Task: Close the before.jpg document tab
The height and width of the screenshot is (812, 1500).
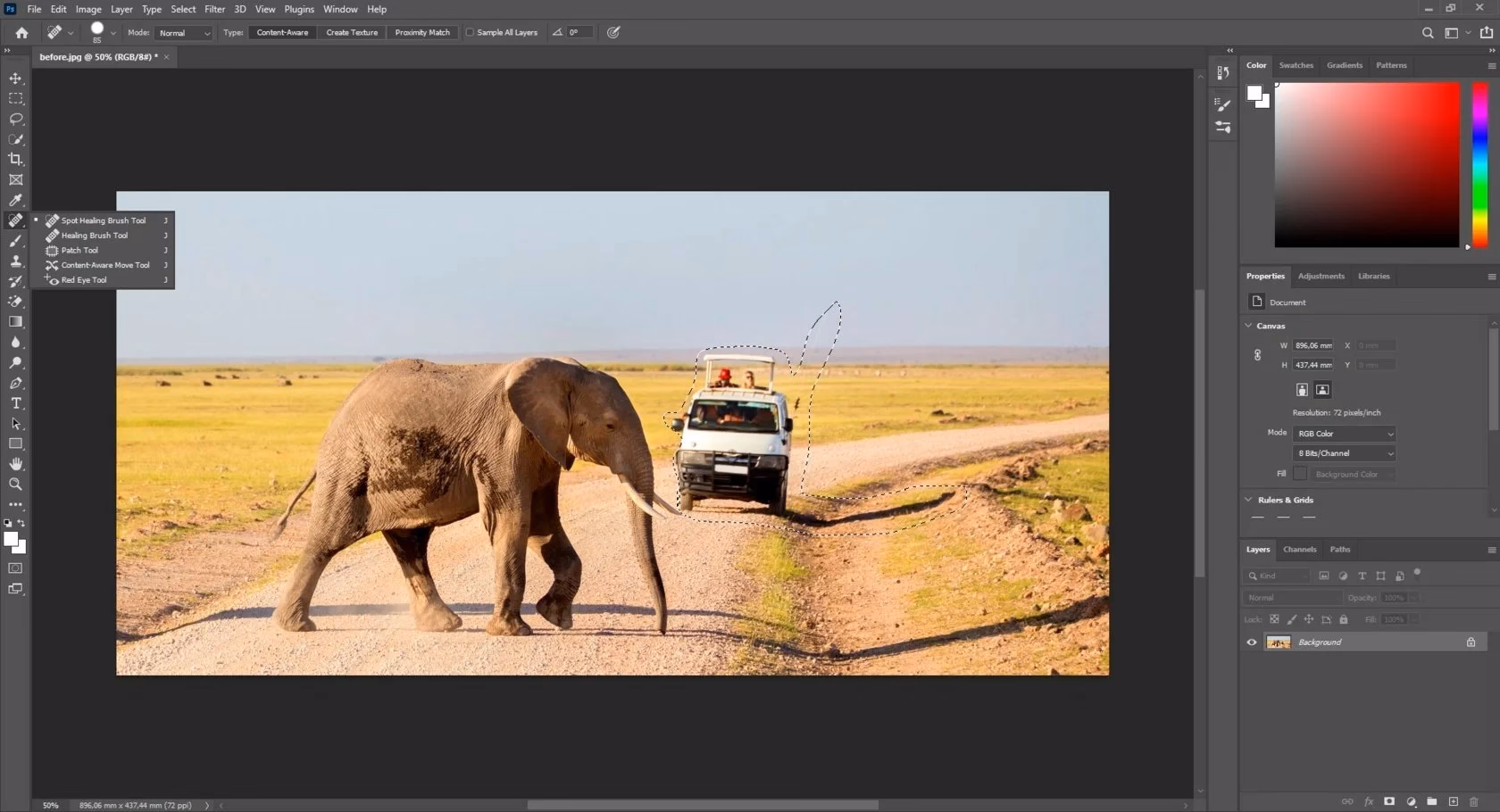Action: (166, 56)
